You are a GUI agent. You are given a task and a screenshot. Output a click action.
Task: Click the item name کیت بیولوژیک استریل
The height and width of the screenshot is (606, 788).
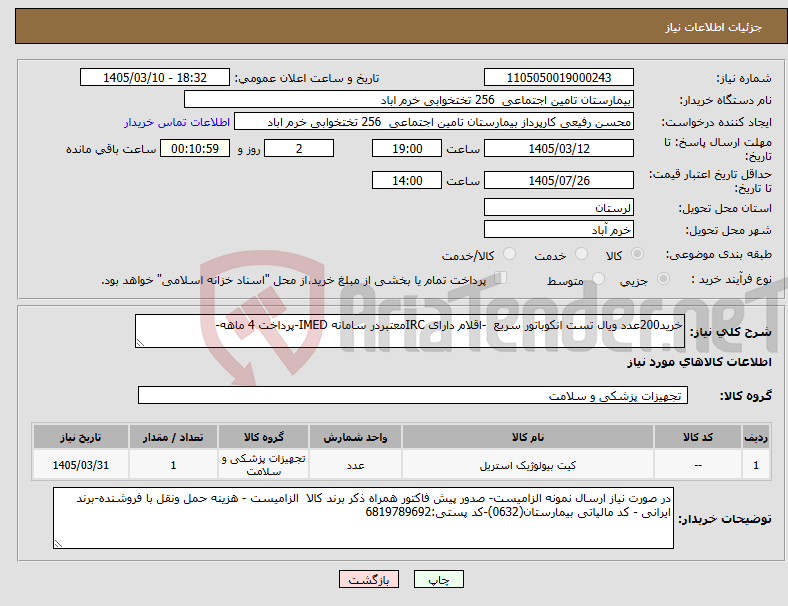pos(528,465)
